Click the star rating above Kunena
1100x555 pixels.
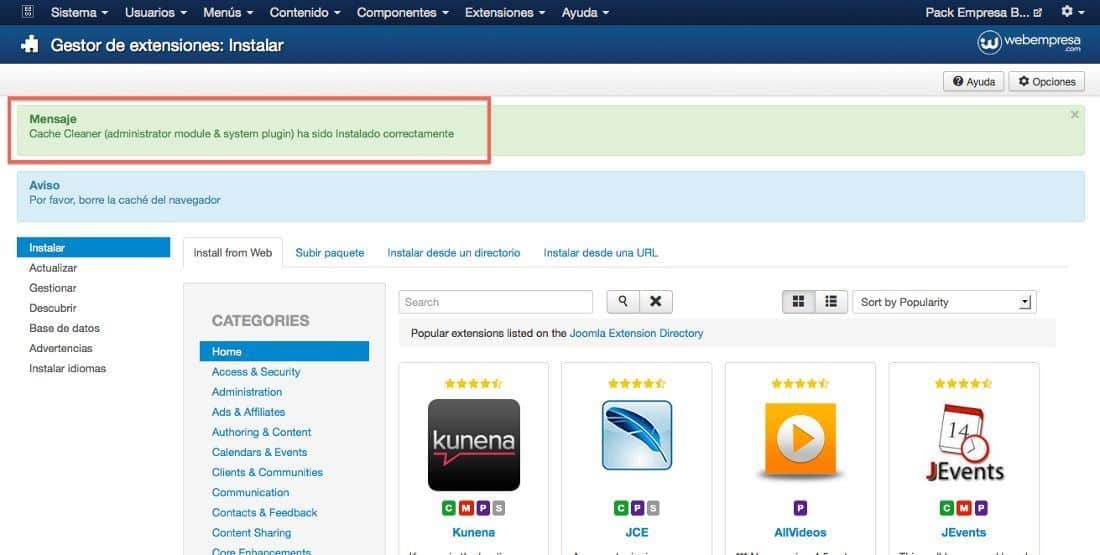474,383
